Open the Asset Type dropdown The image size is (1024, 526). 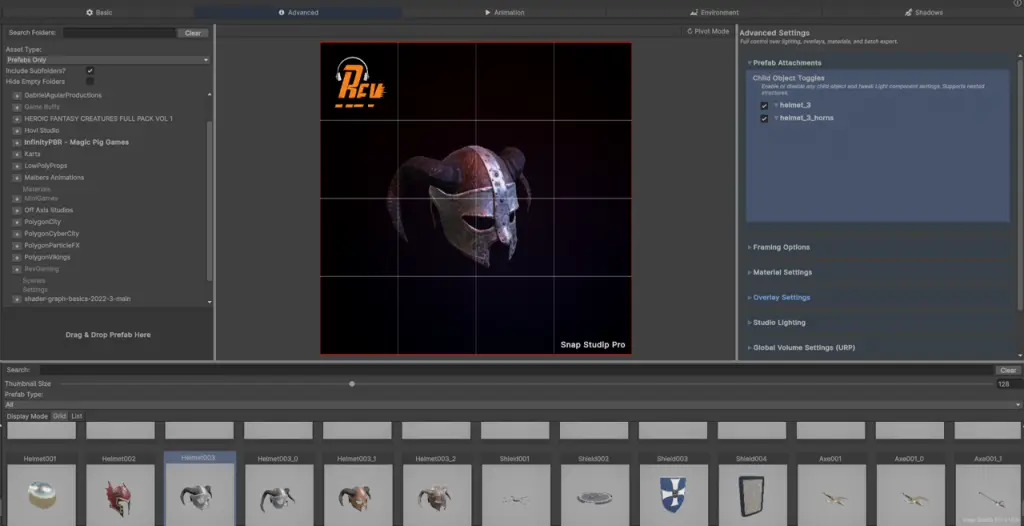coord(107,60)
